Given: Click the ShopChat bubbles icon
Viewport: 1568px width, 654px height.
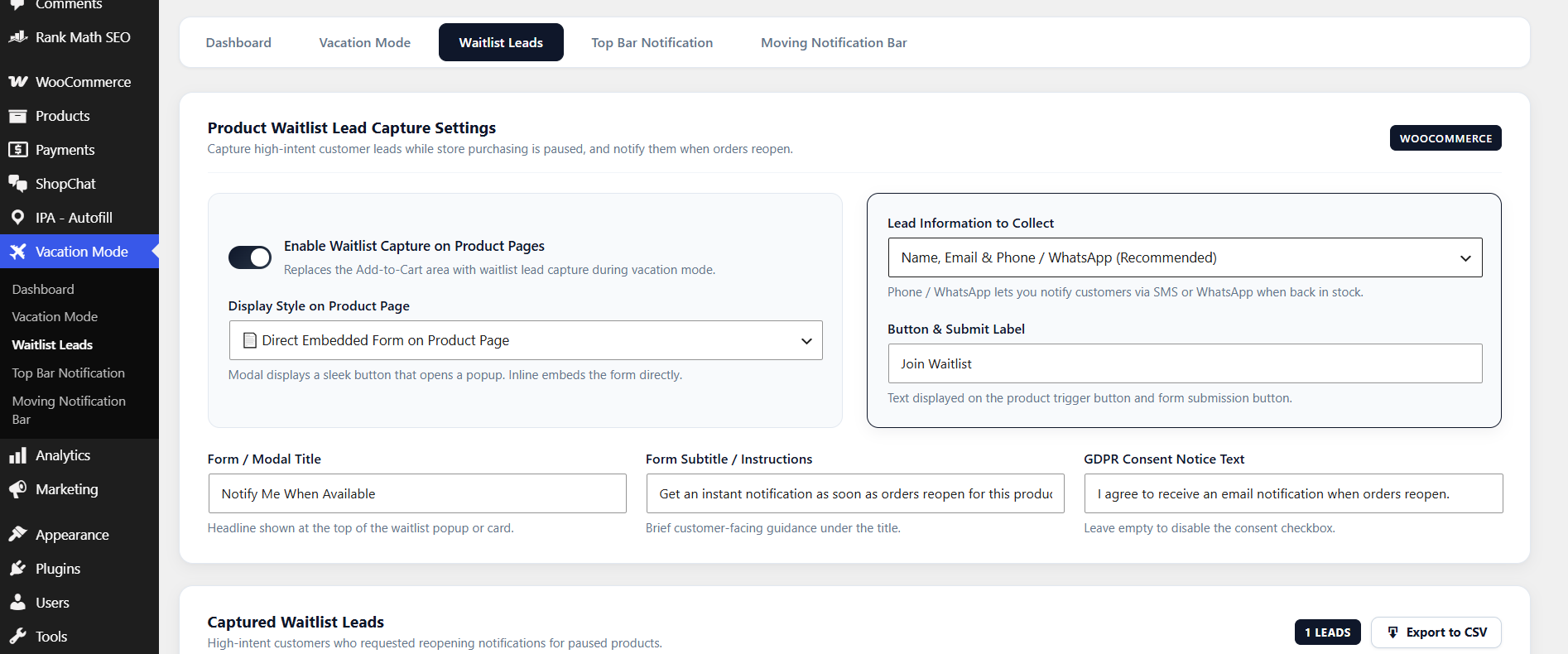Looking at the screenshot, I should (17, 184).
